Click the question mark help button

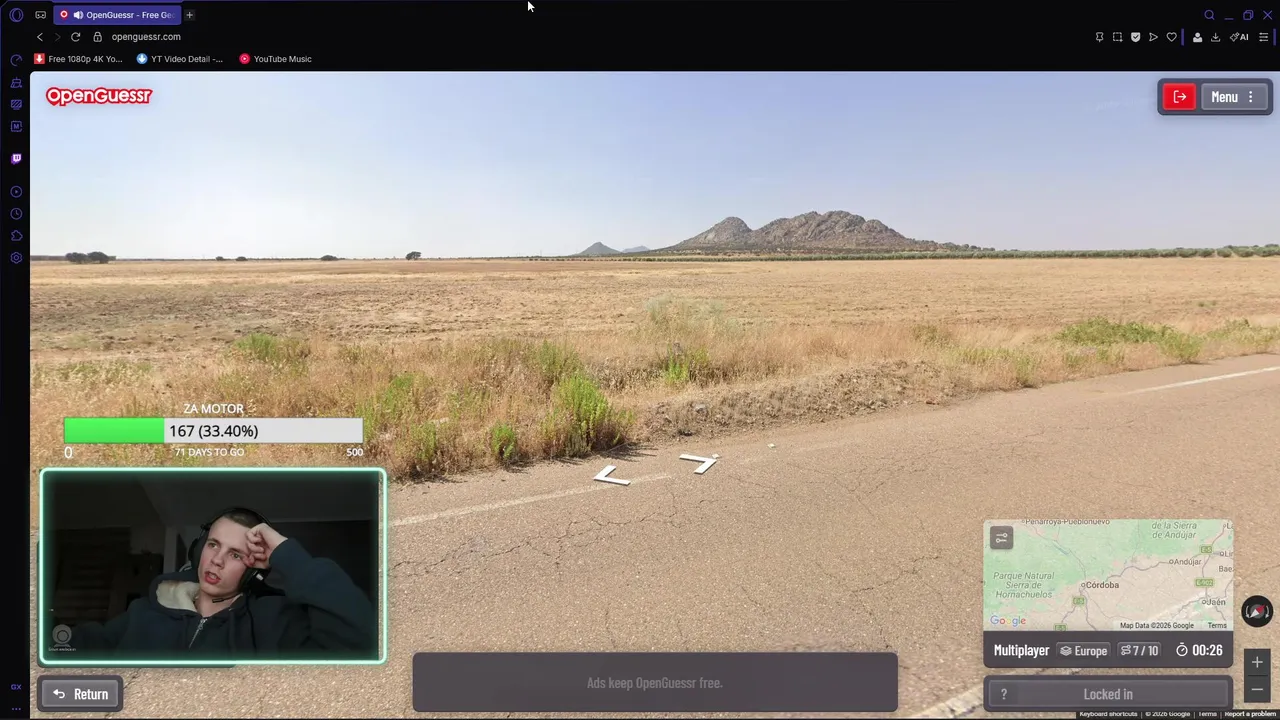click(1004, 694)
